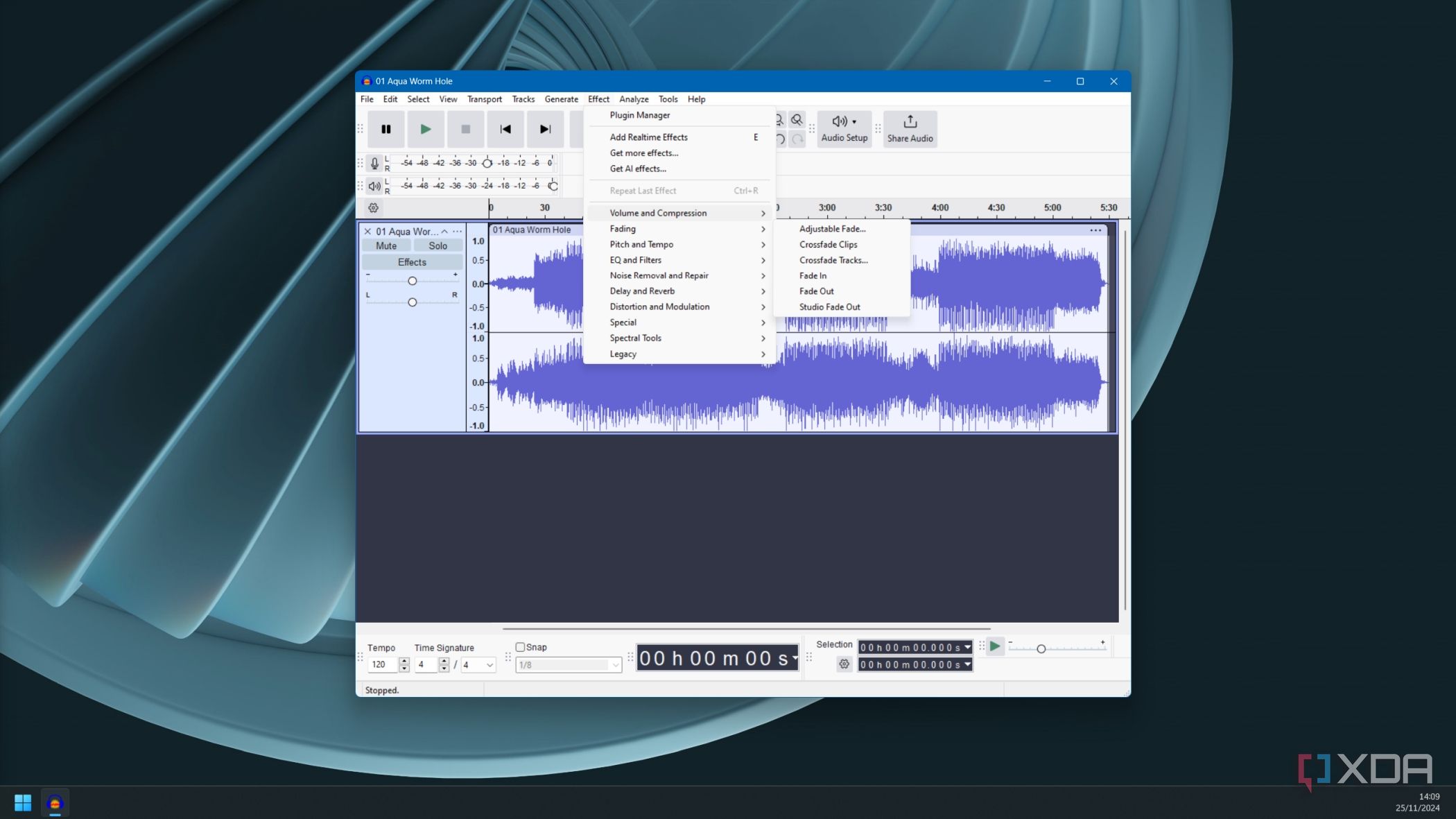Image resolution: width=1456 pixels, height=819 pixels.
Task: Mute the Aqua Worm Hole track
Action: tap(386, 245)
